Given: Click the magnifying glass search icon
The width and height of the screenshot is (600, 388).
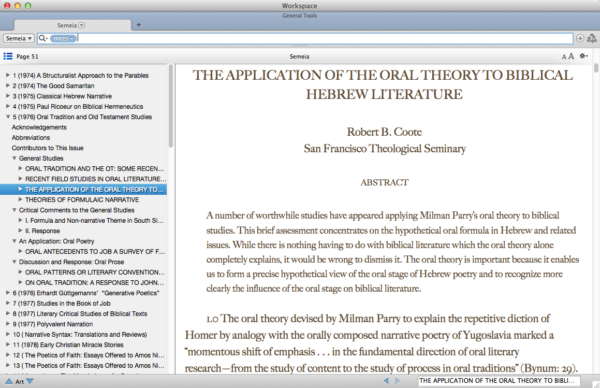Looking at the screenshot, I should click(x=42, y=38).
